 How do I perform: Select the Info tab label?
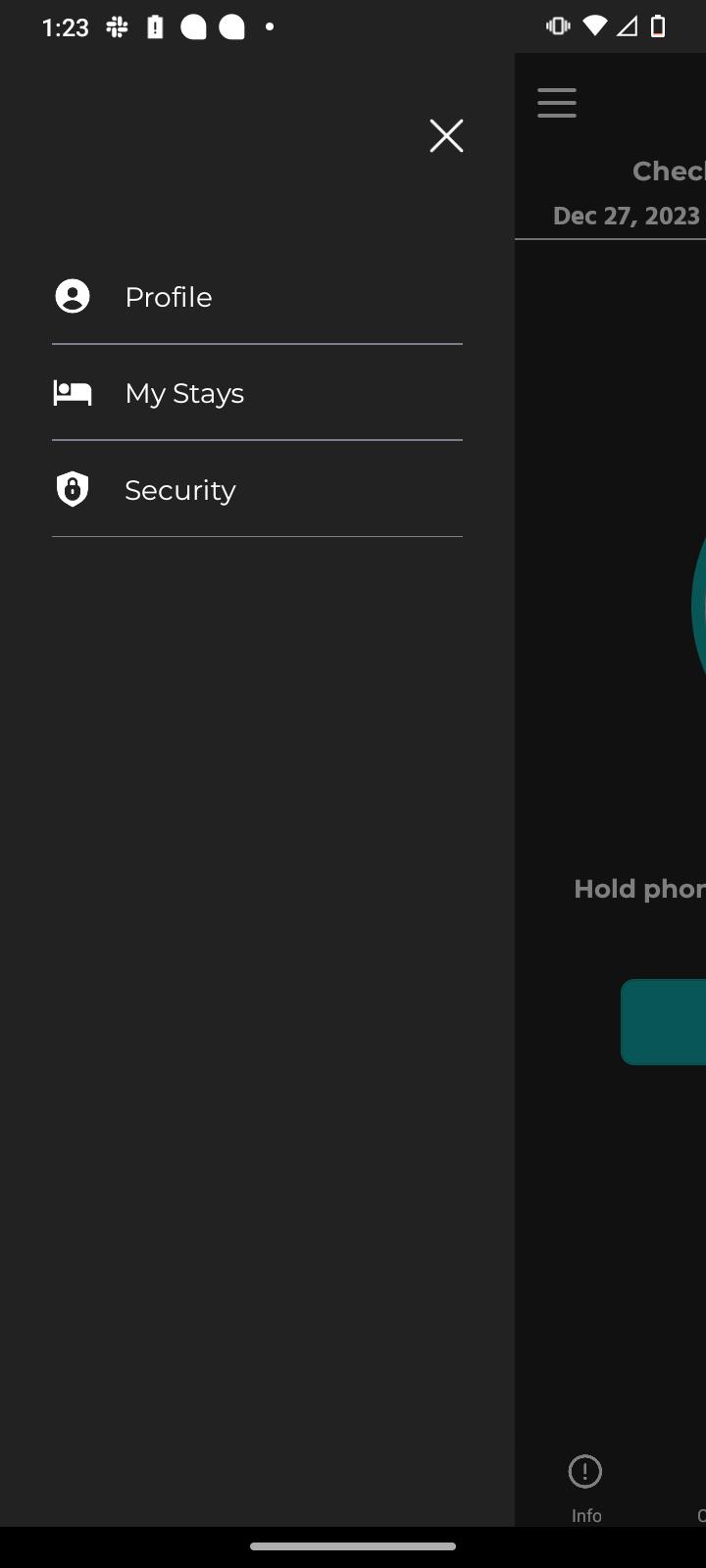[586, 1515]
